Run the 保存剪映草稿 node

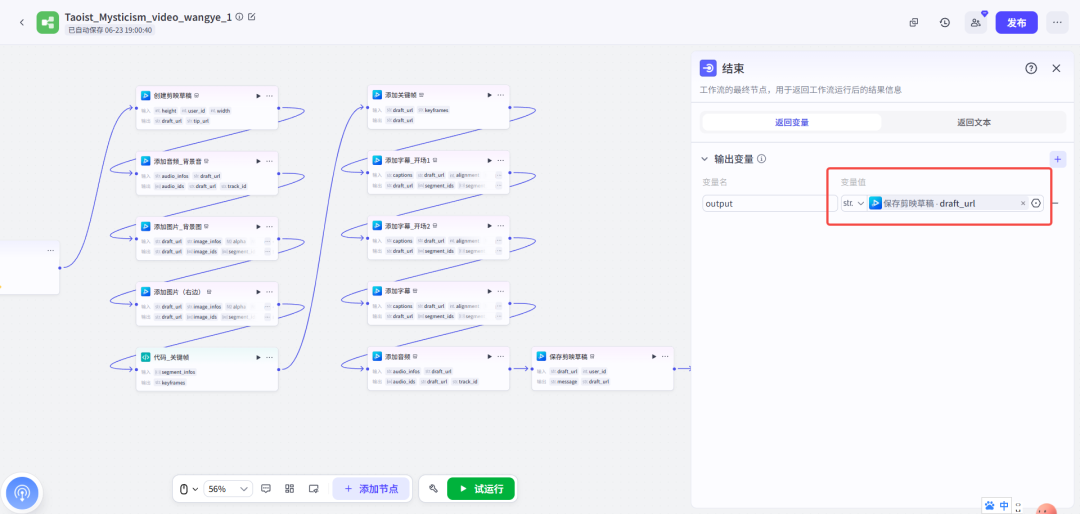coord(654,356)
